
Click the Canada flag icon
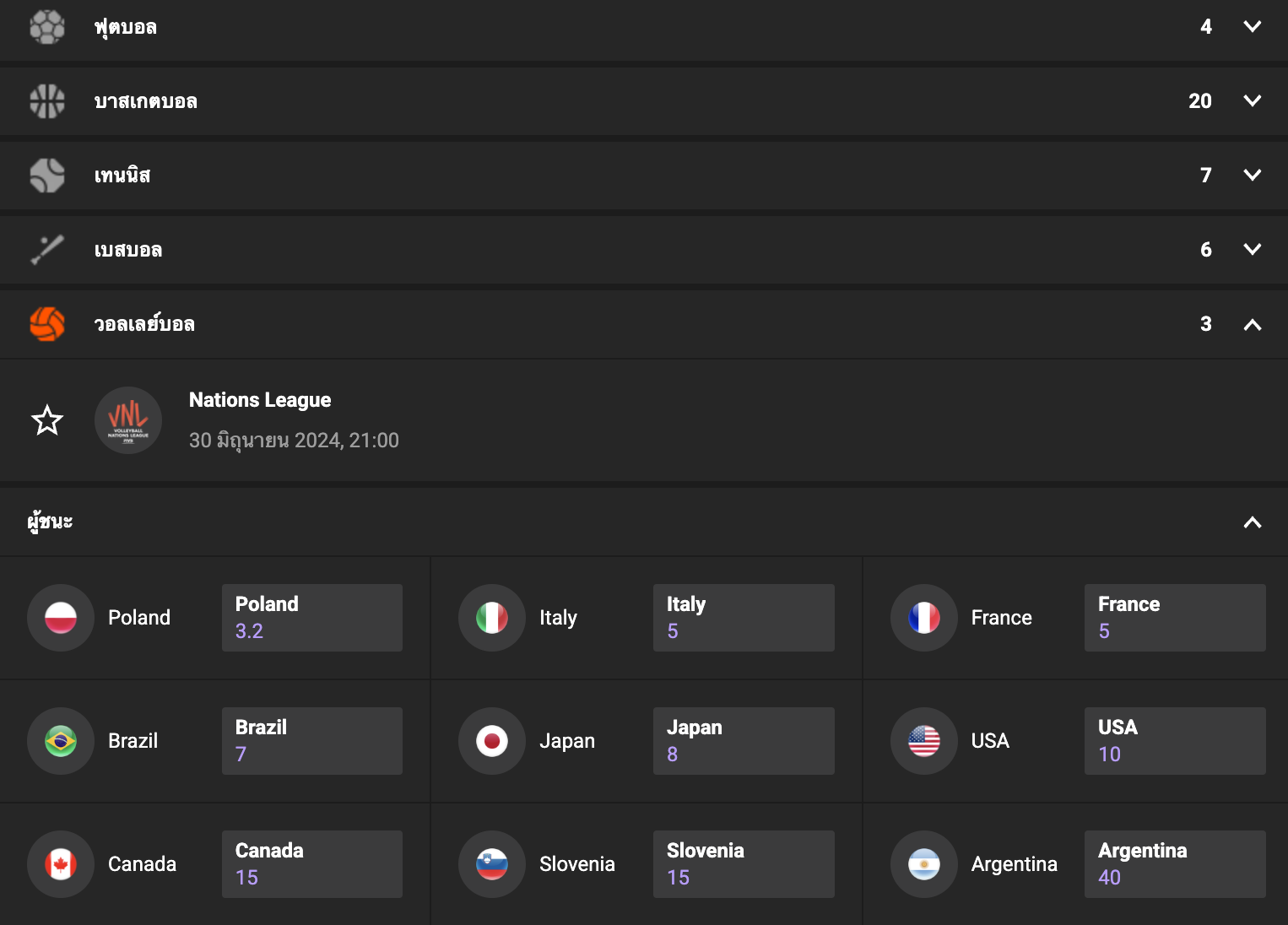[61, 864]
